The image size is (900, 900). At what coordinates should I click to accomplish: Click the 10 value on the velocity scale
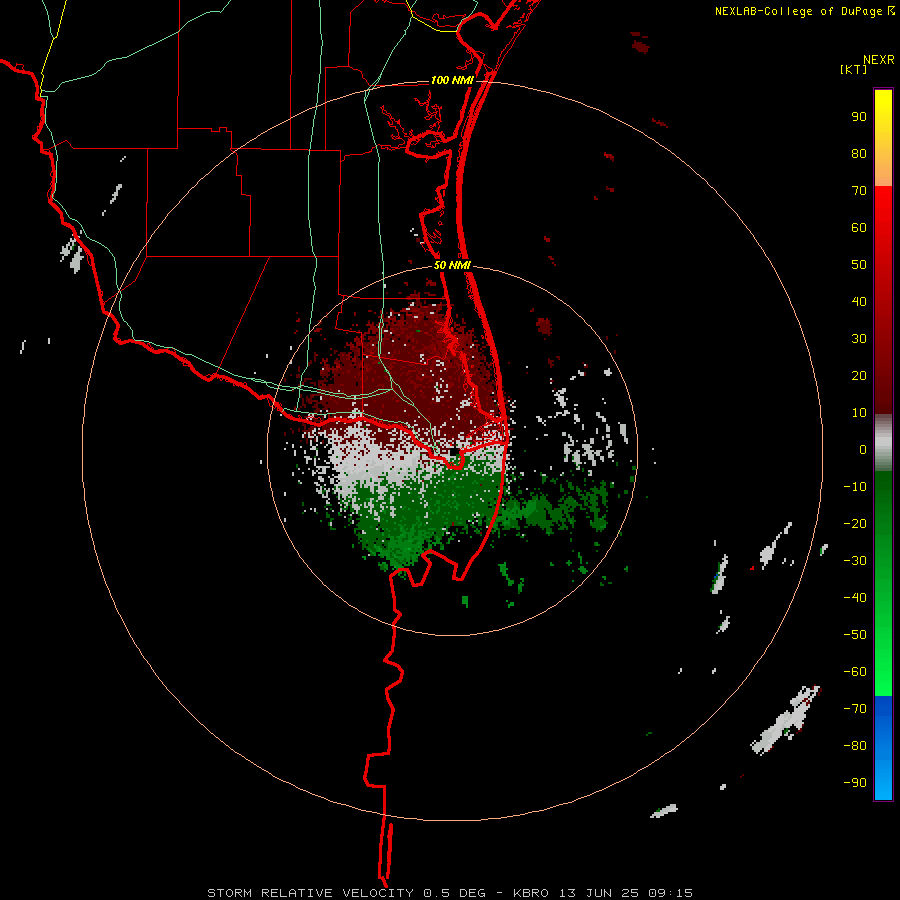click(859, 413)
